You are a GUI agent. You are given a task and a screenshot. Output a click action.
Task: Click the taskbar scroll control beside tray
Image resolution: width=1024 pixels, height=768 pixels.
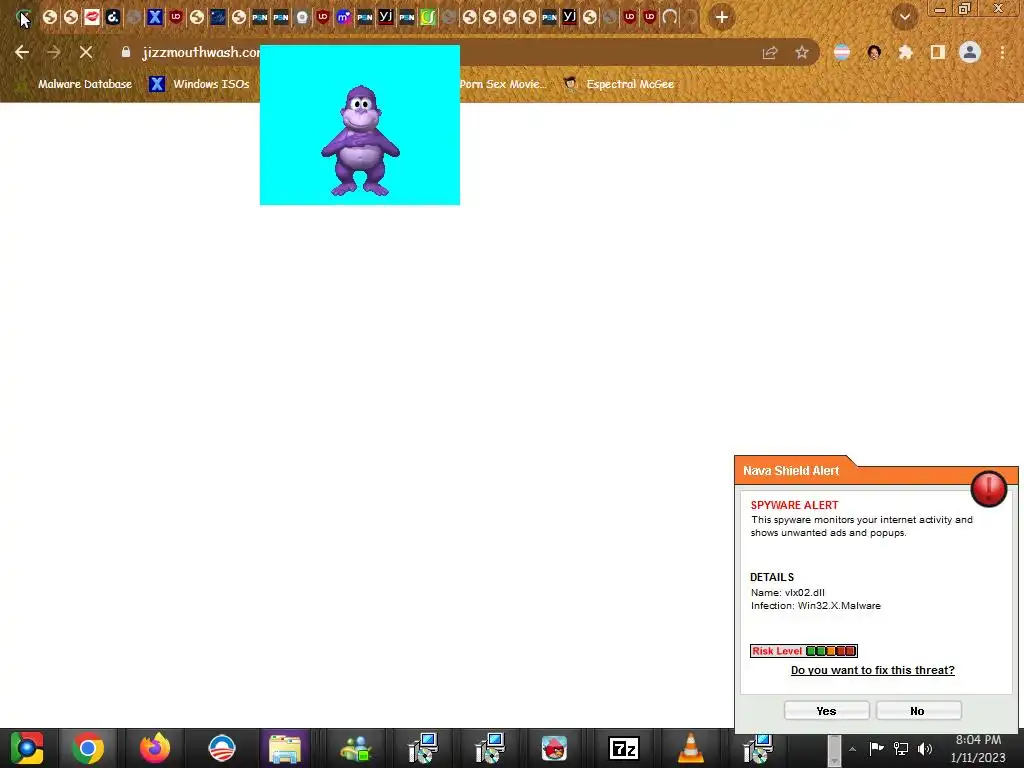(x=834, y=750)
